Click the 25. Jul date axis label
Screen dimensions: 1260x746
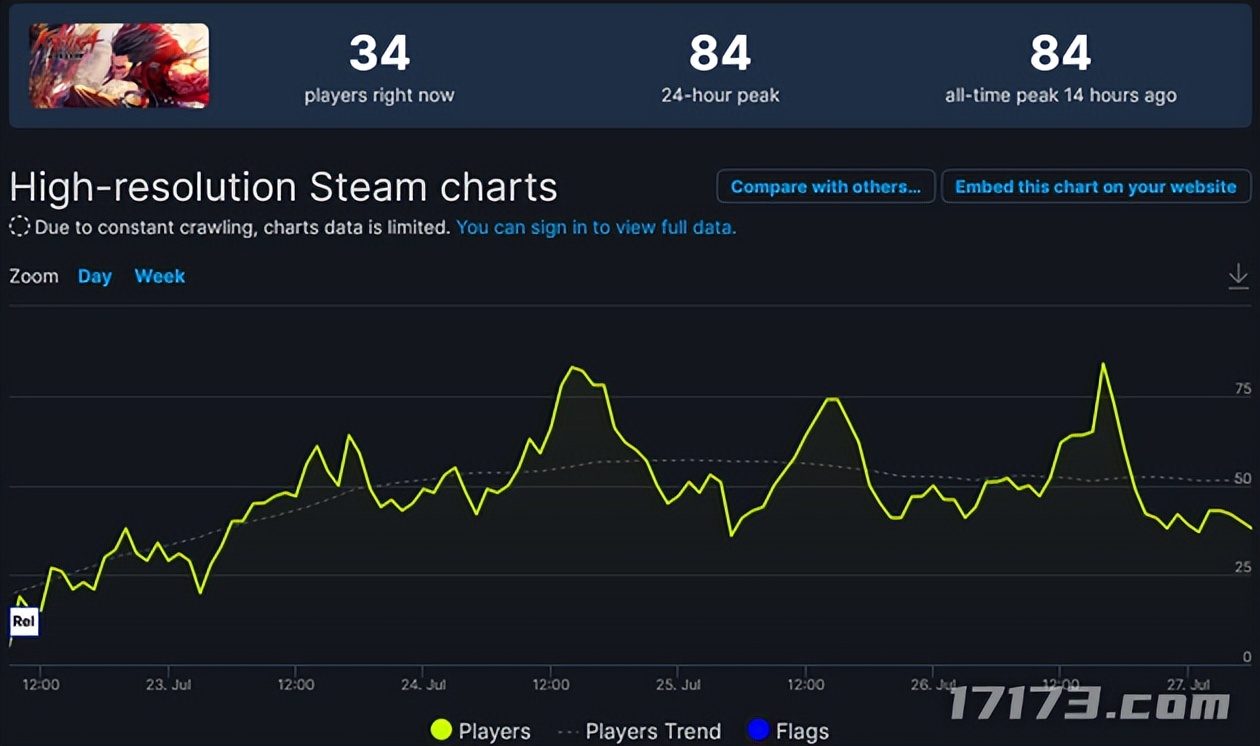click(679, 685)
